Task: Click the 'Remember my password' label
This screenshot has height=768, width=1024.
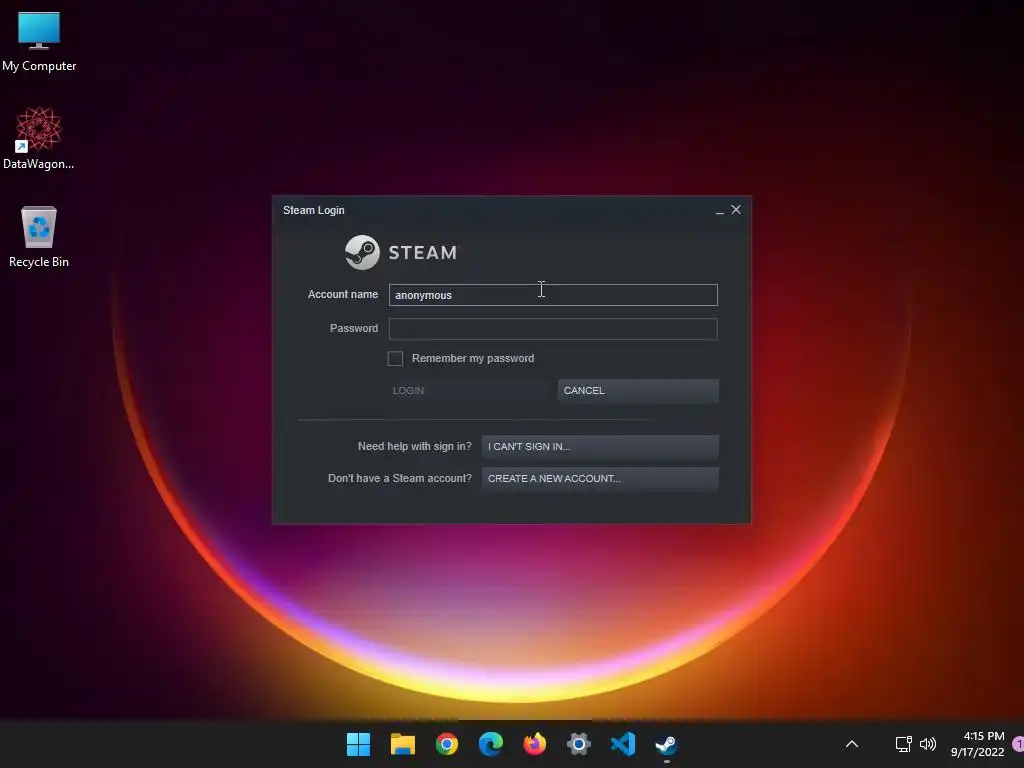Action: (473, 358)
